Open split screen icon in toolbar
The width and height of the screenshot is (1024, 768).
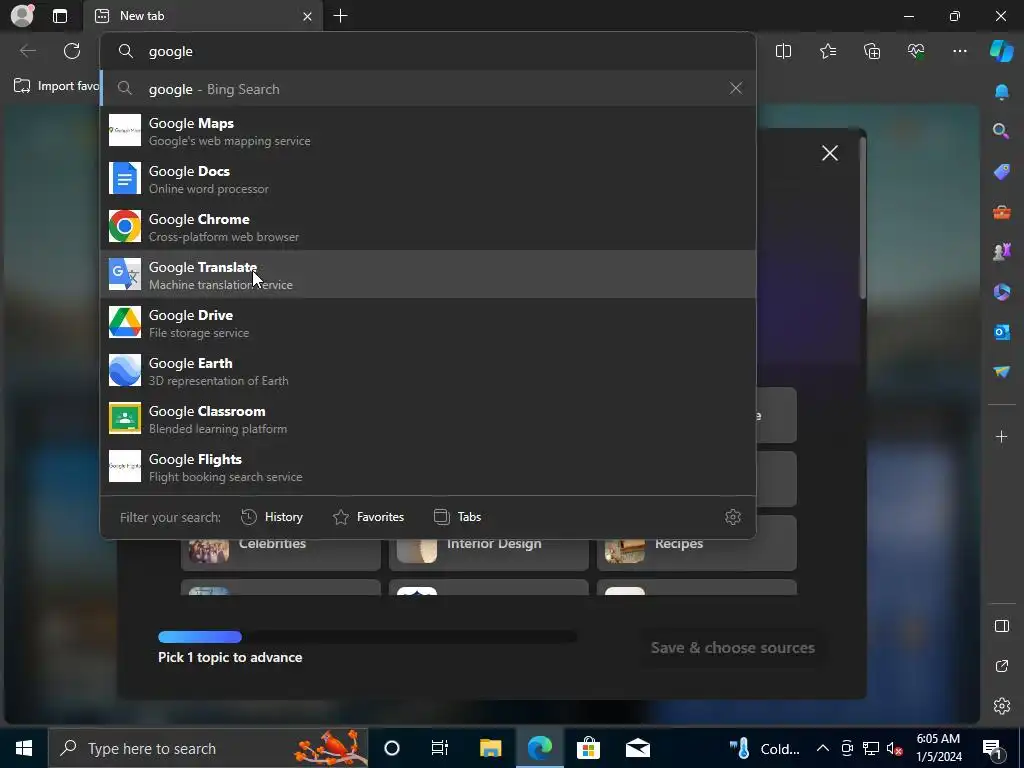click(783, 51)
